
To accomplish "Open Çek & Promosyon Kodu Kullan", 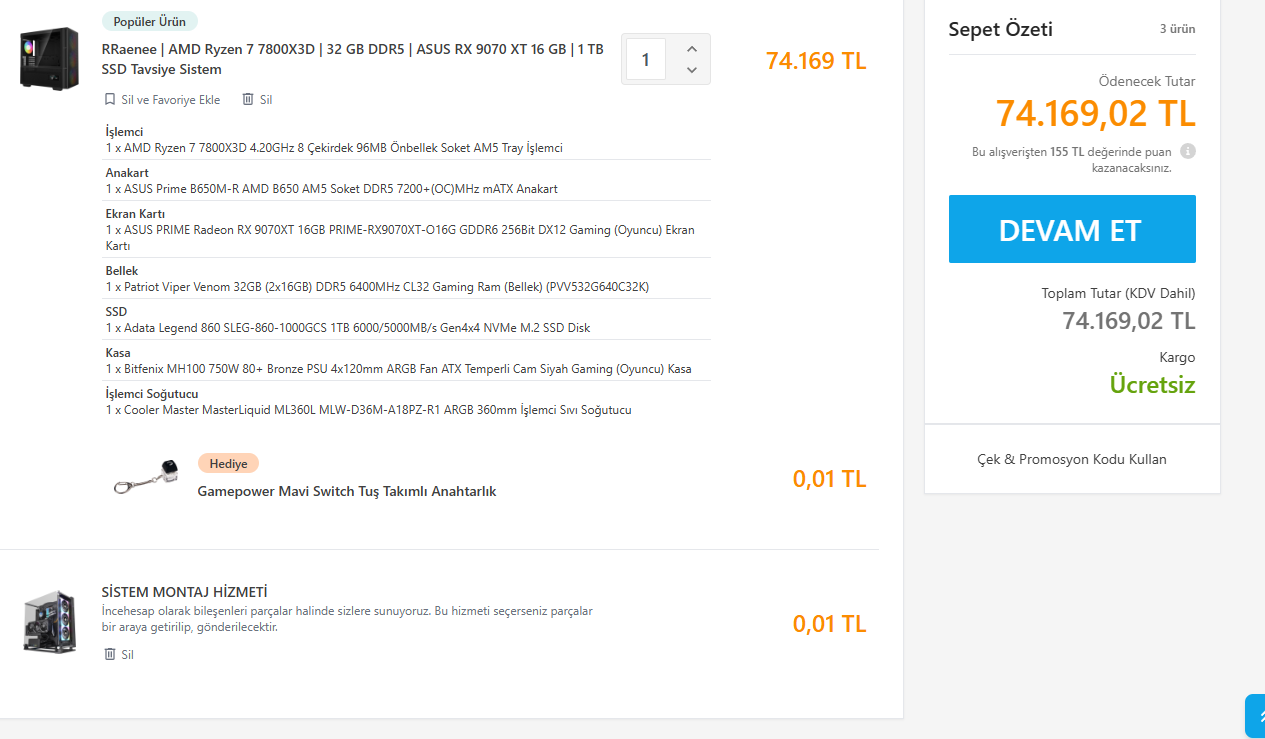I will 1071,459.
